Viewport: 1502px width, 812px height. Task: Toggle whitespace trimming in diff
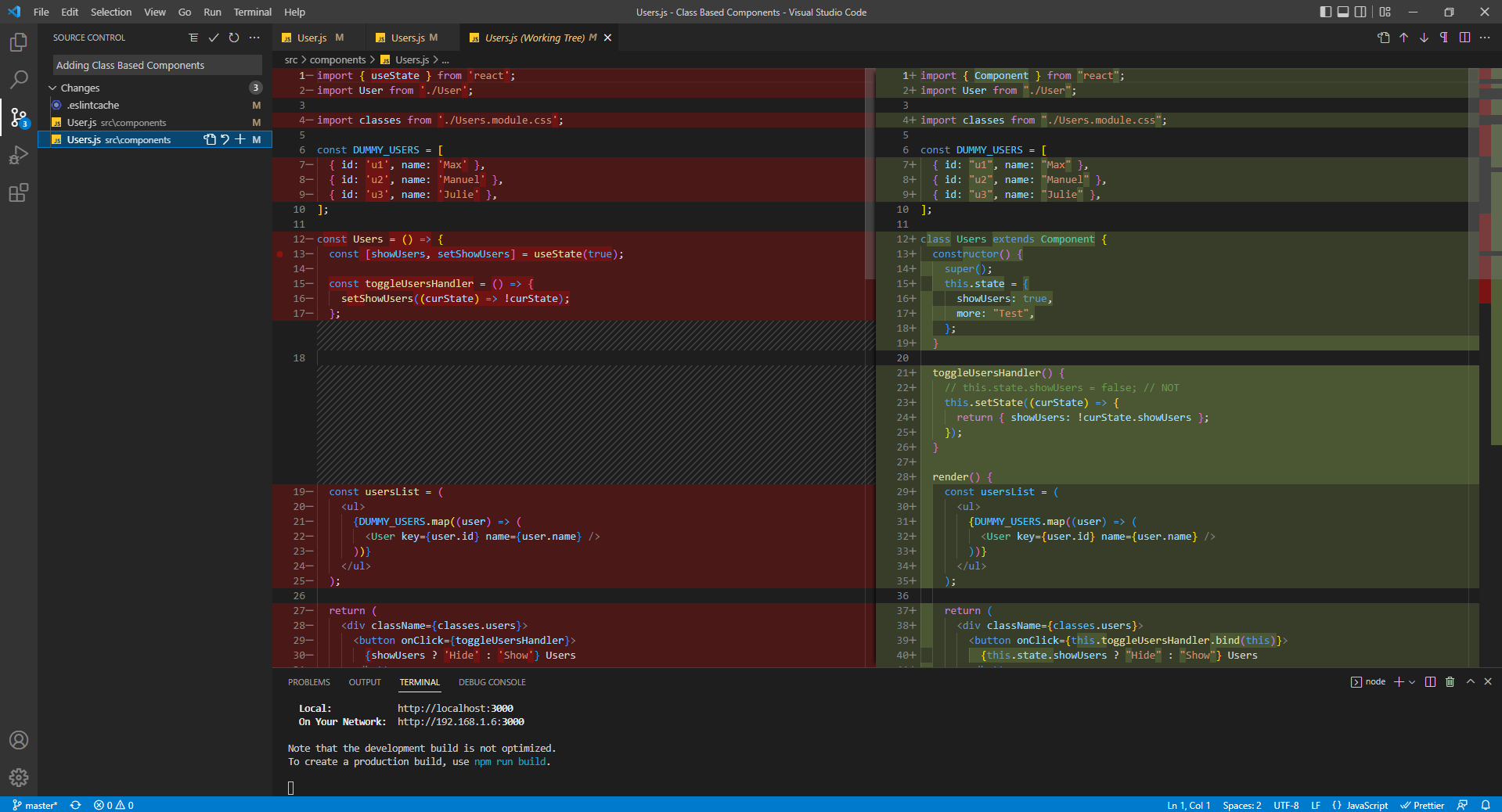point(1444,38)
